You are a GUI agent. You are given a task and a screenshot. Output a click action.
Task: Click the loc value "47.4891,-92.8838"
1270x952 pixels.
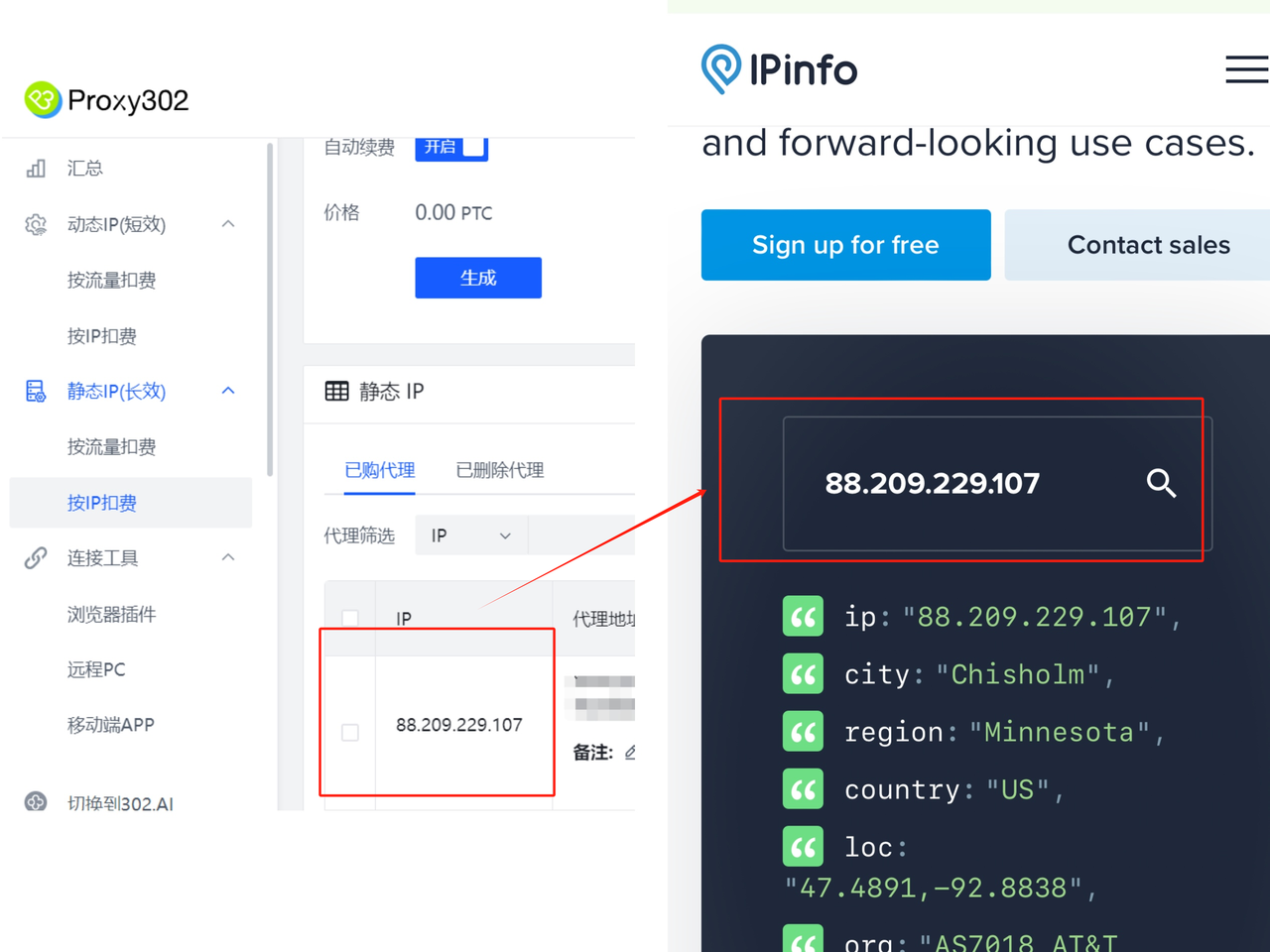pyautogui.click(x=933, y=888)
